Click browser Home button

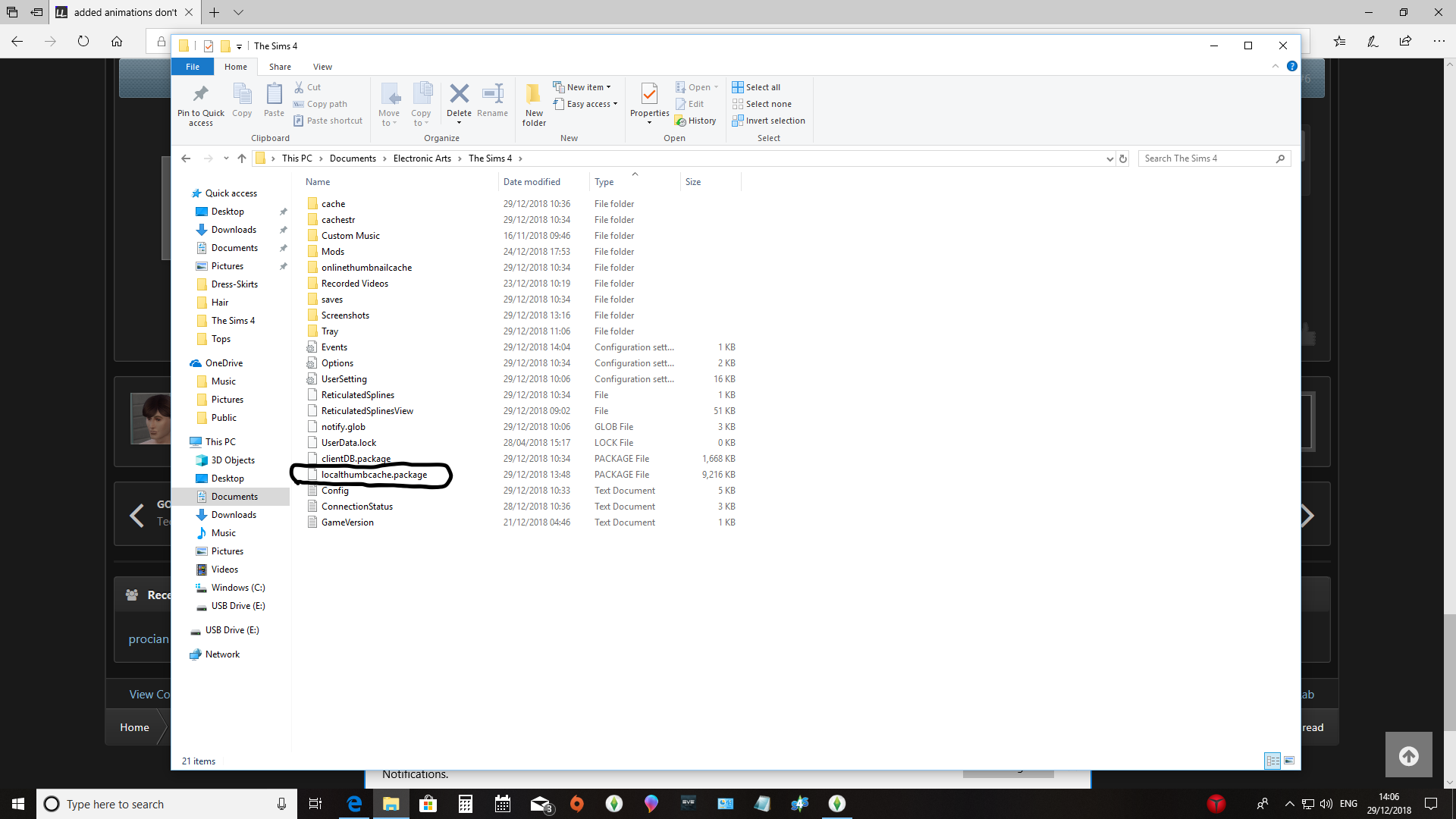click(x=117, y=41)
